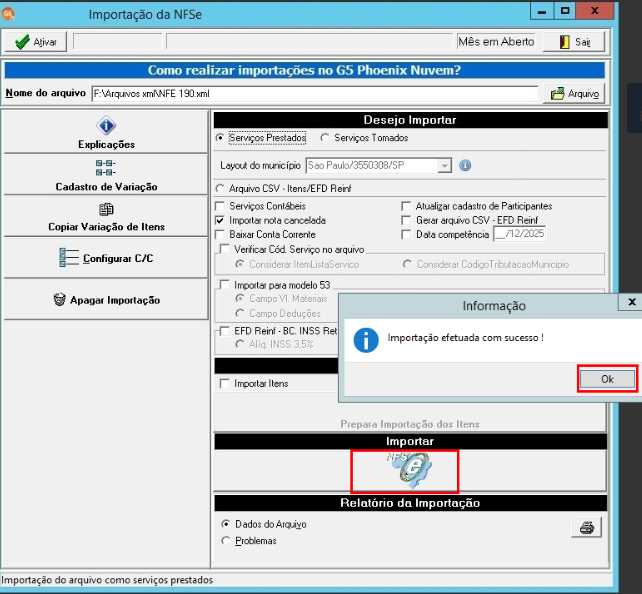Click Ok in Informação dialog

tap(607, 379)
